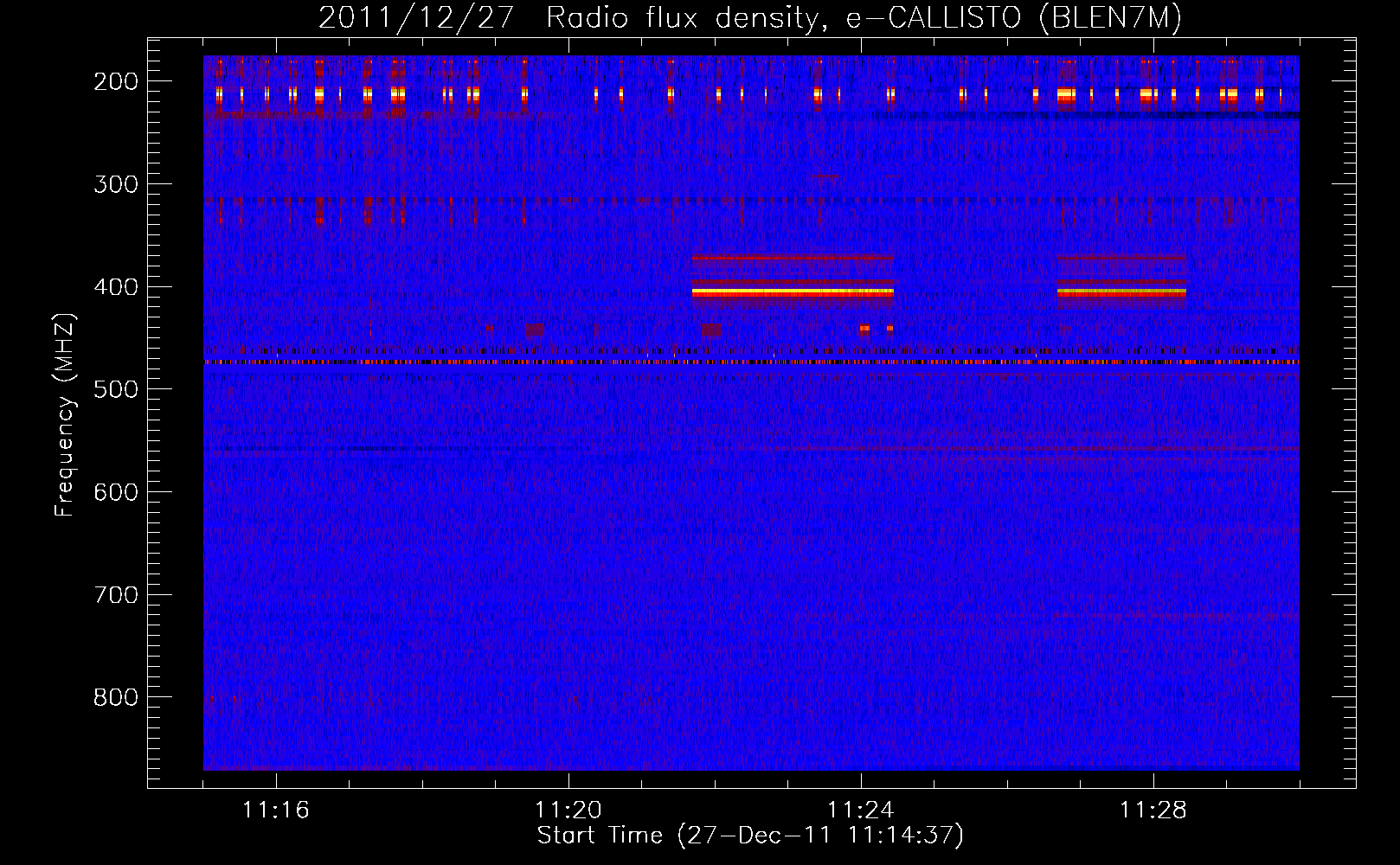
Task: Click the 11:16 time tick label
Action: 276,811
